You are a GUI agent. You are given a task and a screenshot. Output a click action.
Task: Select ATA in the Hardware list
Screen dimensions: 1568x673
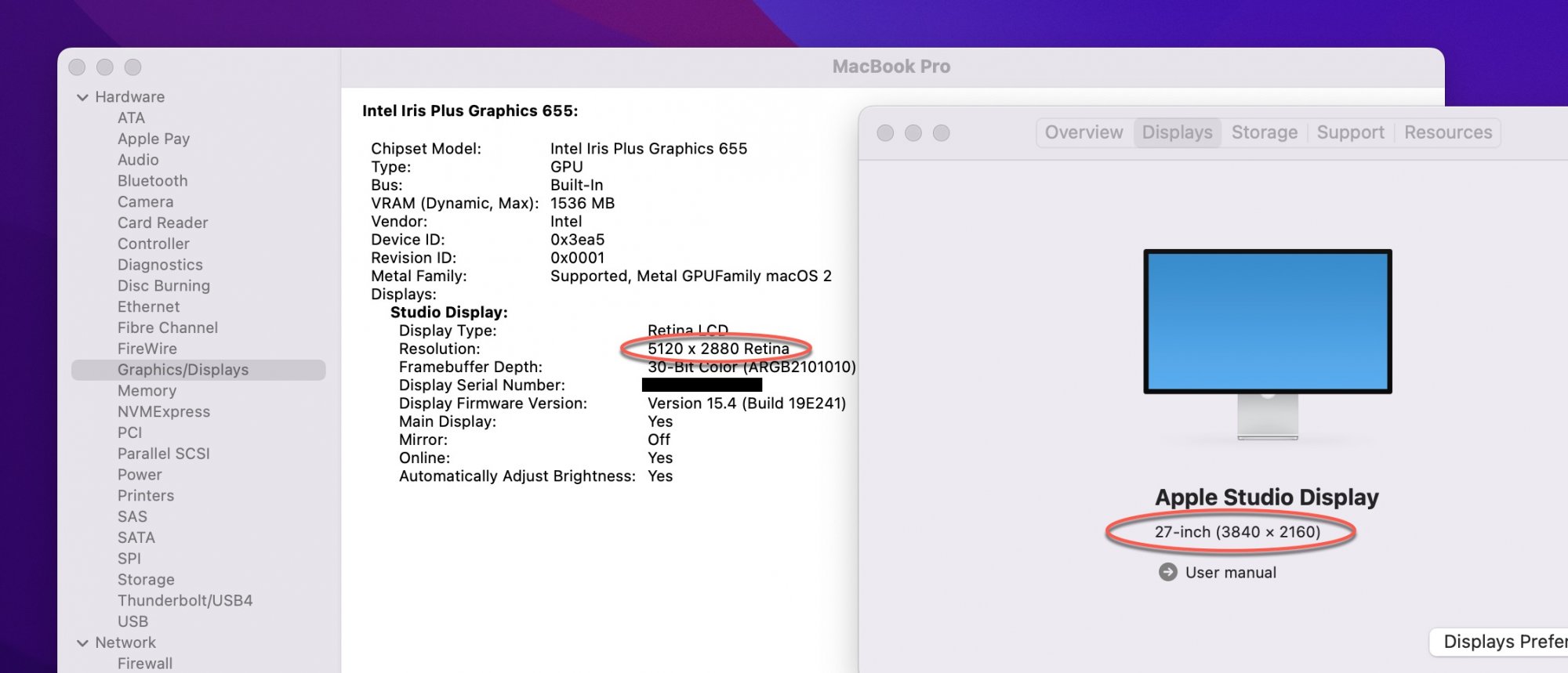tap(131, 118)
